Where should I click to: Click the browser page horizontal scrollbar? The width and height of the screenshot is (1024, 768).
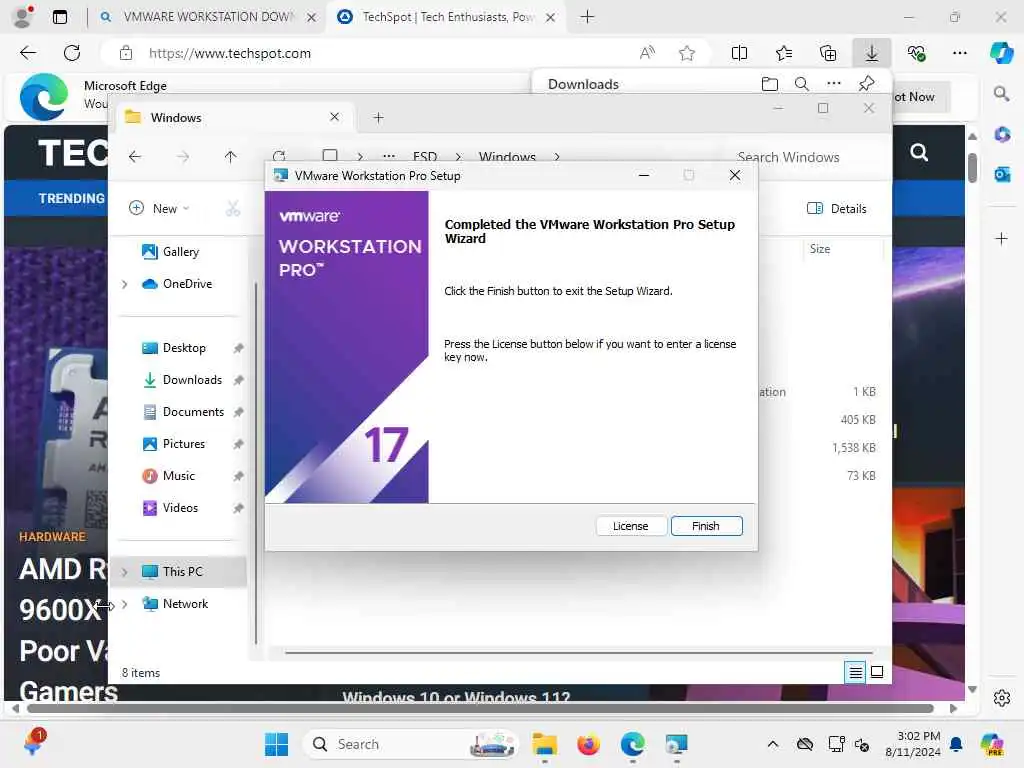(x=481, y=709)
